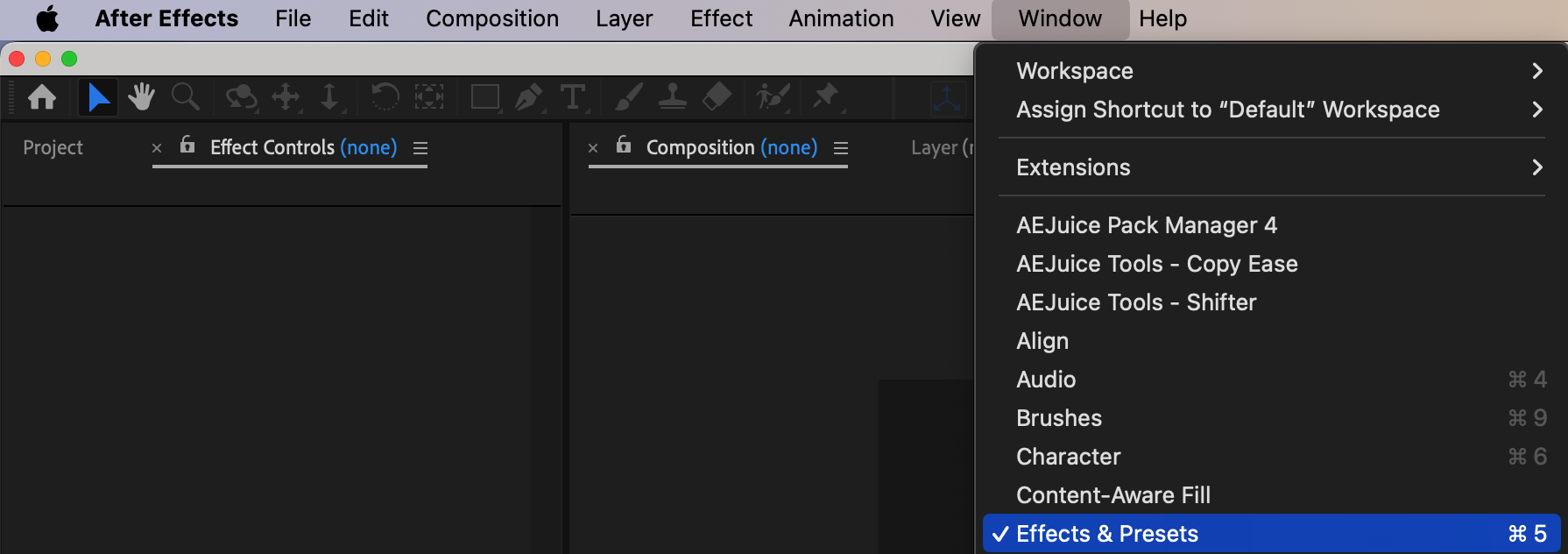The height and width of the screenshot is (554, 1568).
Task: Choose Character from the Window menu
Action: coord(1069,457)
